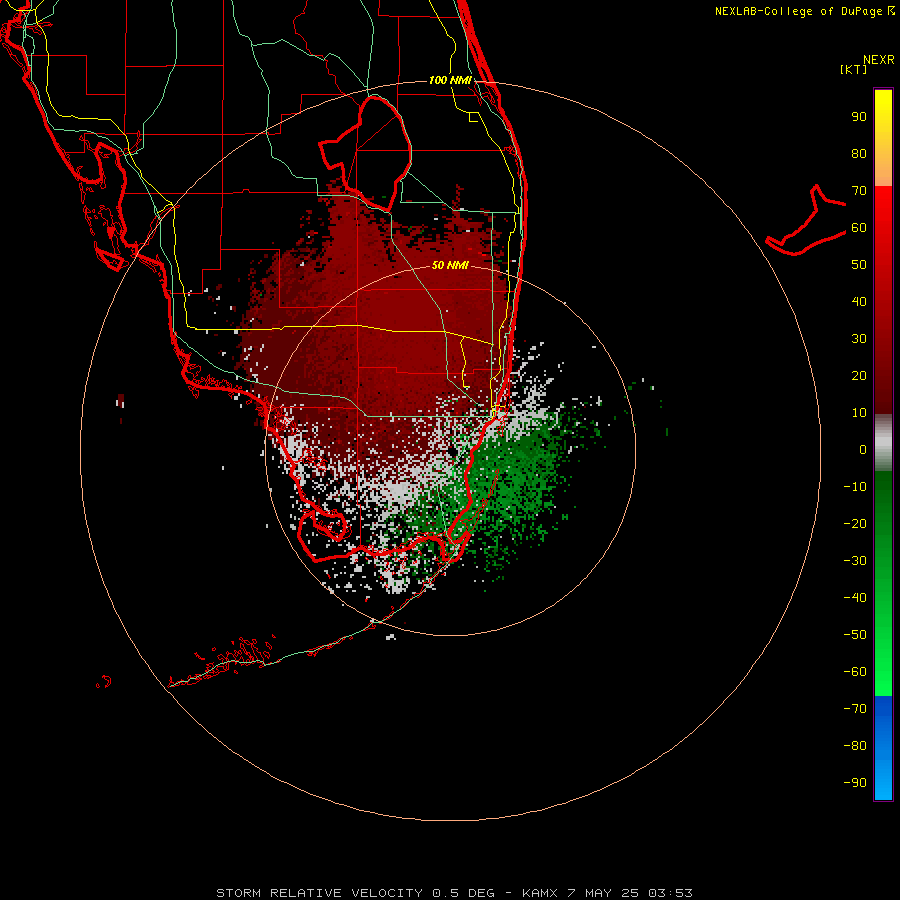Click the -50 value on velocity scale
This screenshot has width=900, height=900.
coord(855,635)
